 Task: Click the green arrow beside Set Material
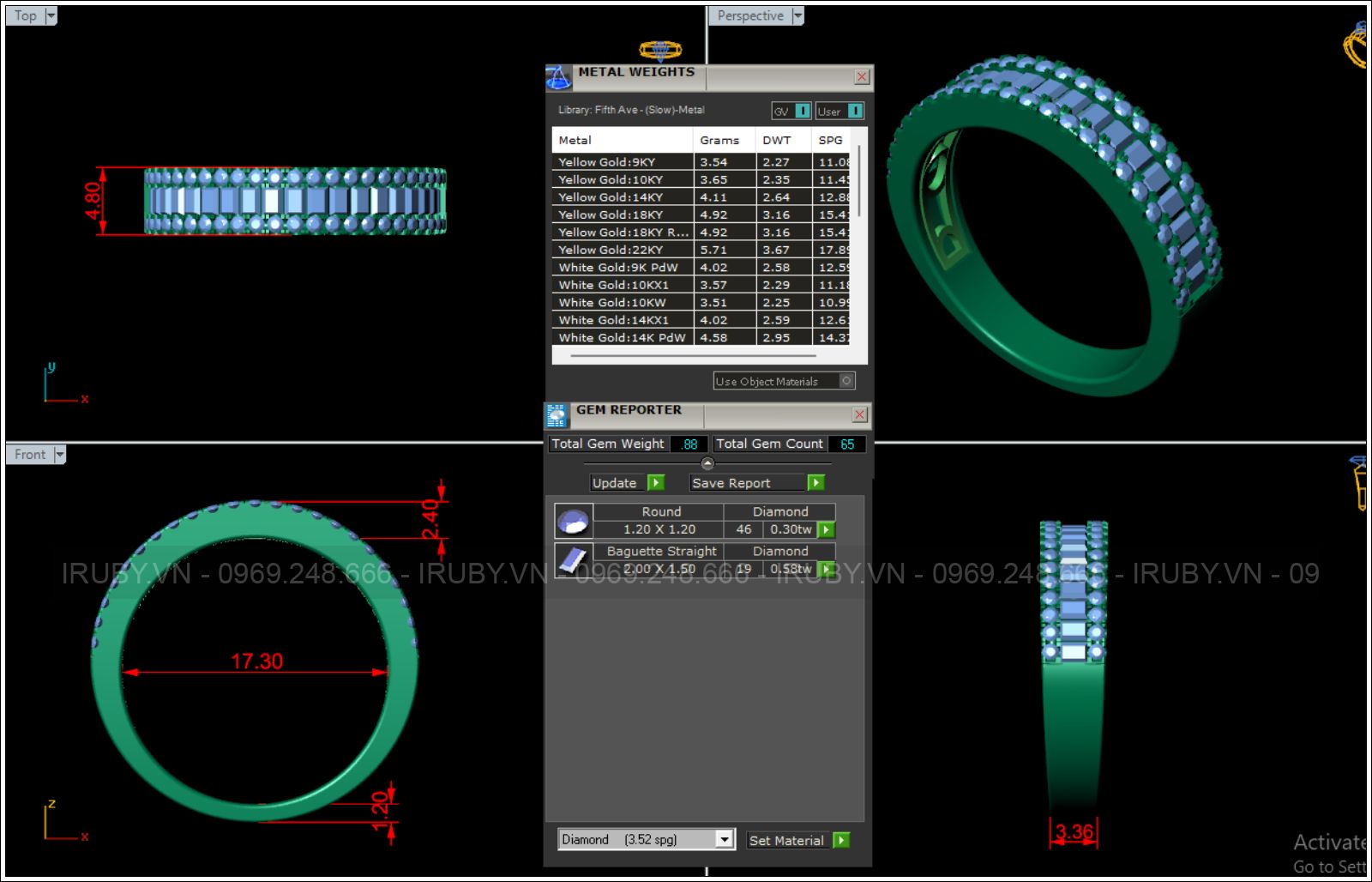(841, 840)
